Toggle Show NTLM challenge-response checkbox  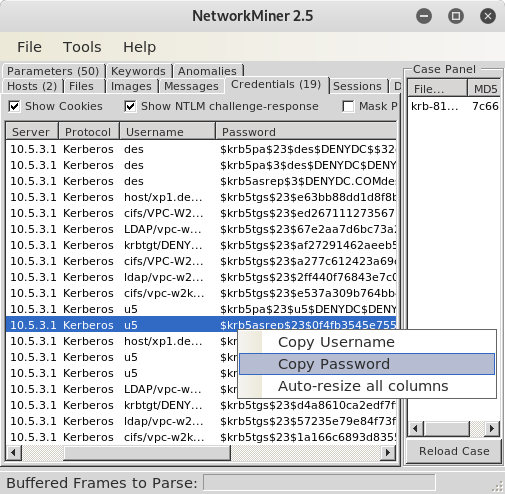pos(130,106)
